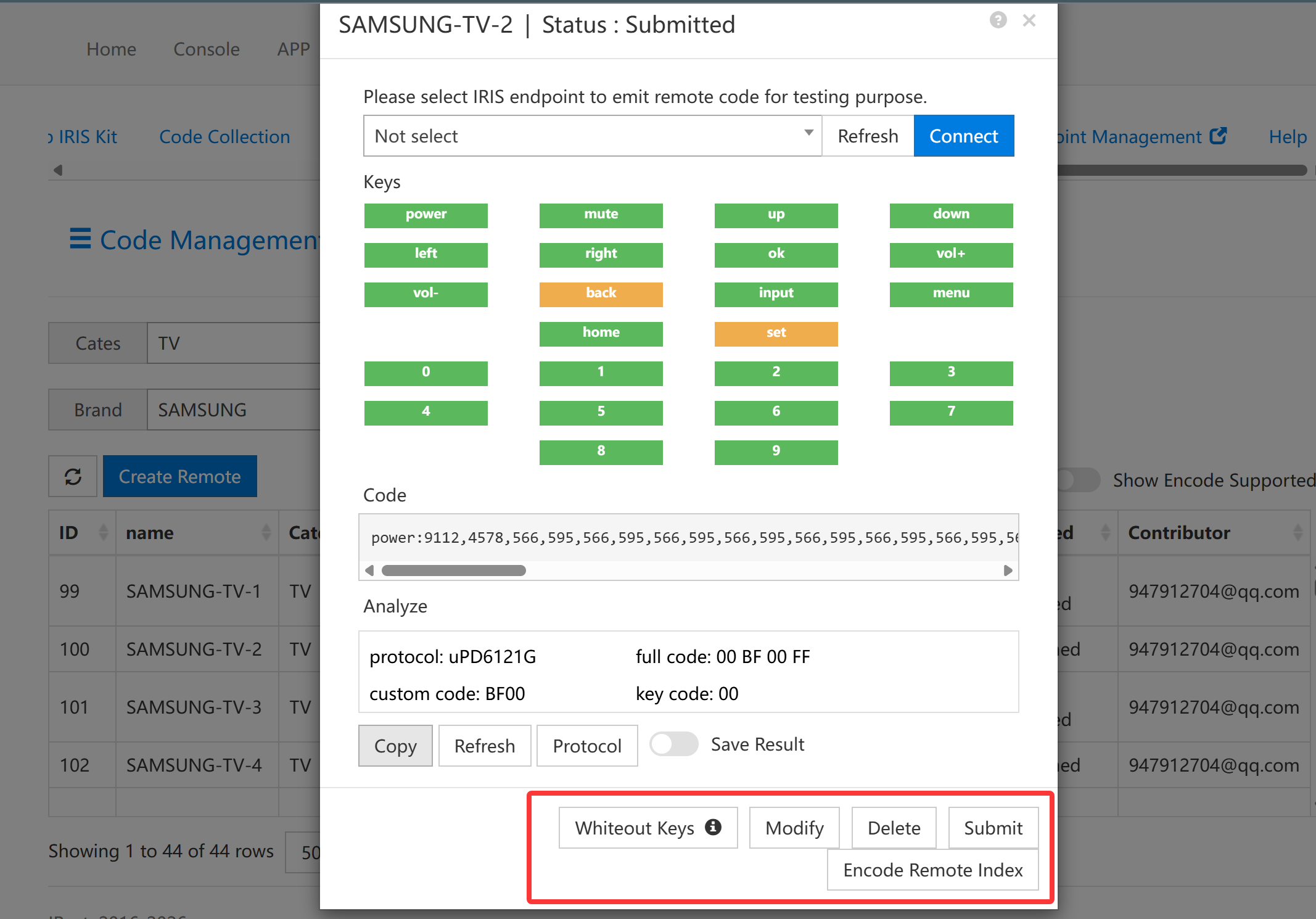Viewport: 1316px width, 919px height.
Task: Click the info icon on Whiteout Keys
Action: 713,826
